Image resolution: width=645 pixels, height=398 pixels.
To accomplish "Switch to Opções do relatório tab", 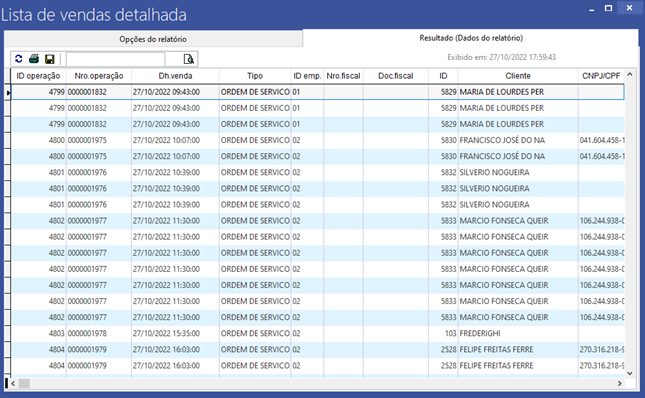I will click(153, 39).
